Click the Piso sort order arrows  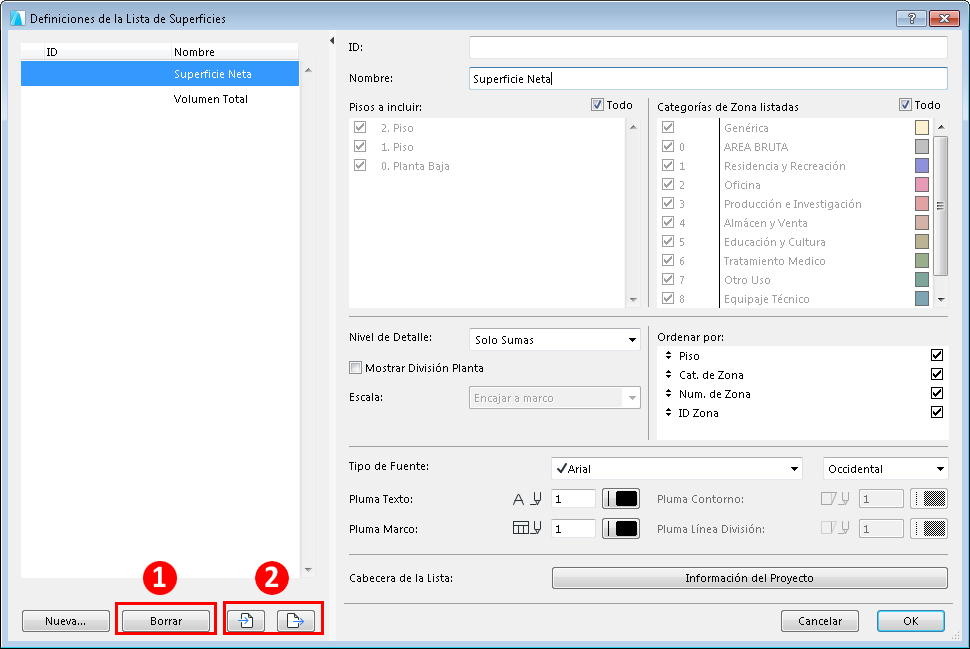tap(668, 356)
